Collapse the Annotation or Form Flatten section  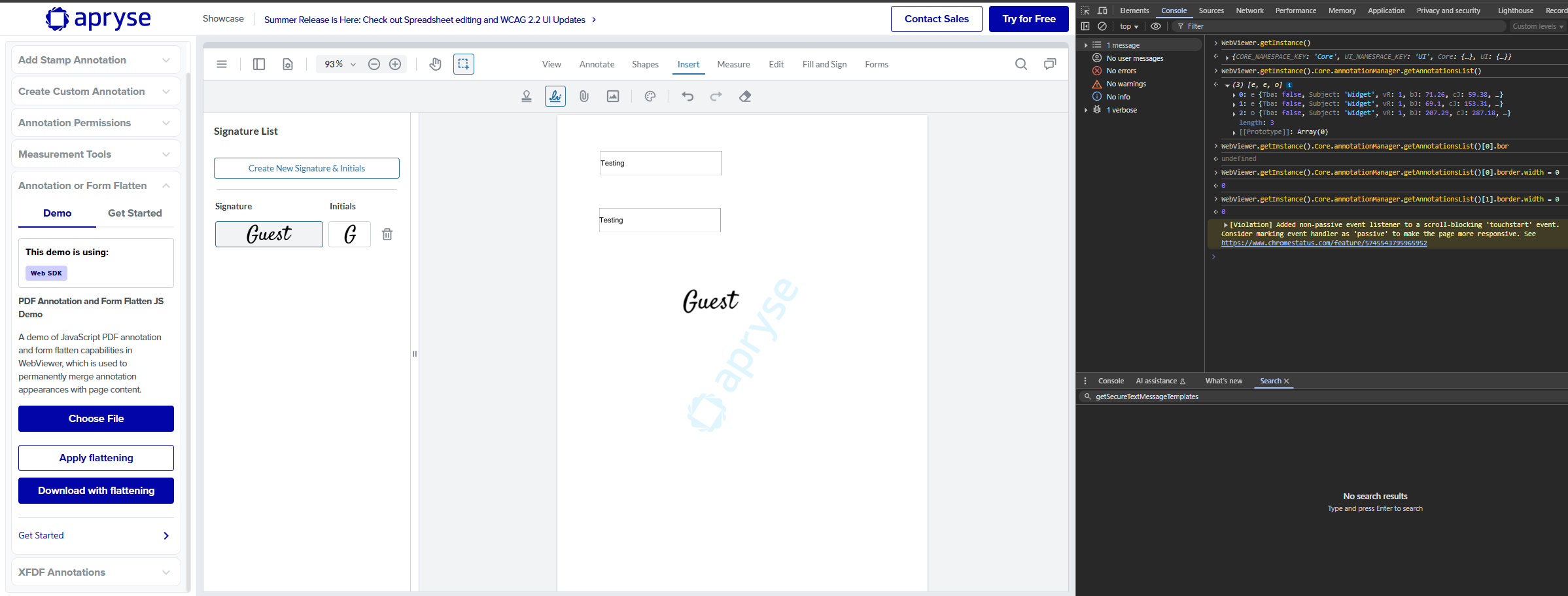96,186
